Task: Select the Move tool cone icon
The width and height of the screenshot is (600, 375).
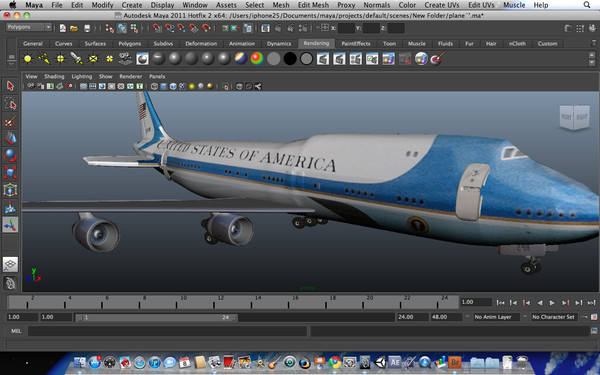Action: point(10,138)
